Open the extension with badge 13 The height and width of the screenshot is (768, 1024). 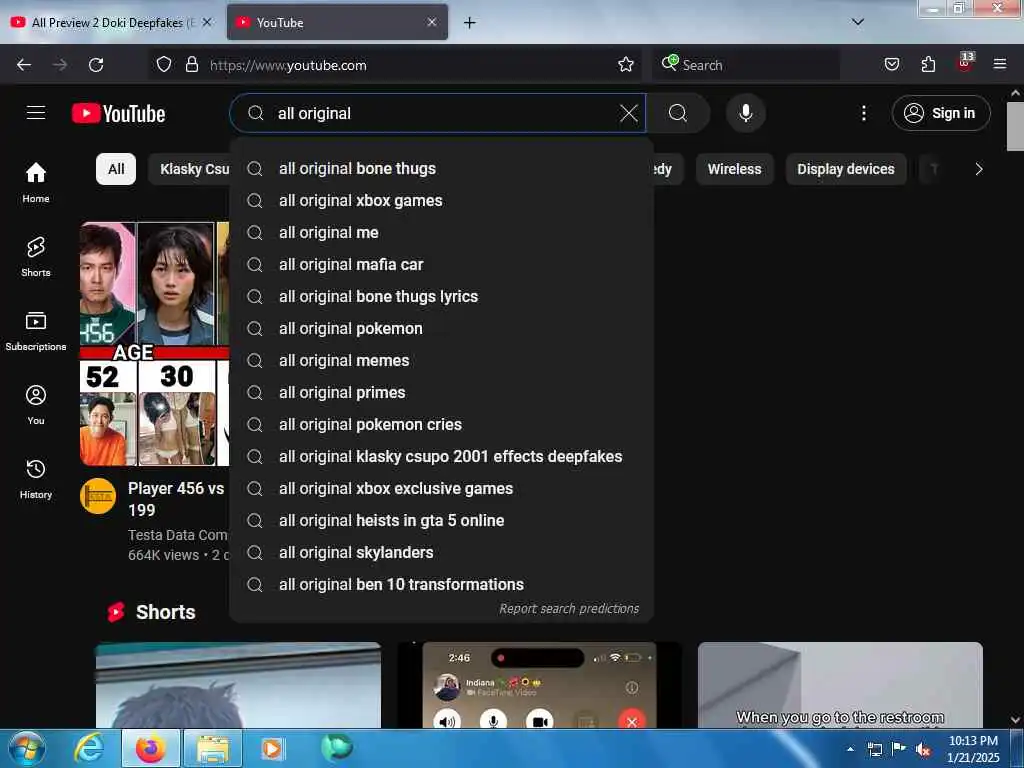[965, 63]
